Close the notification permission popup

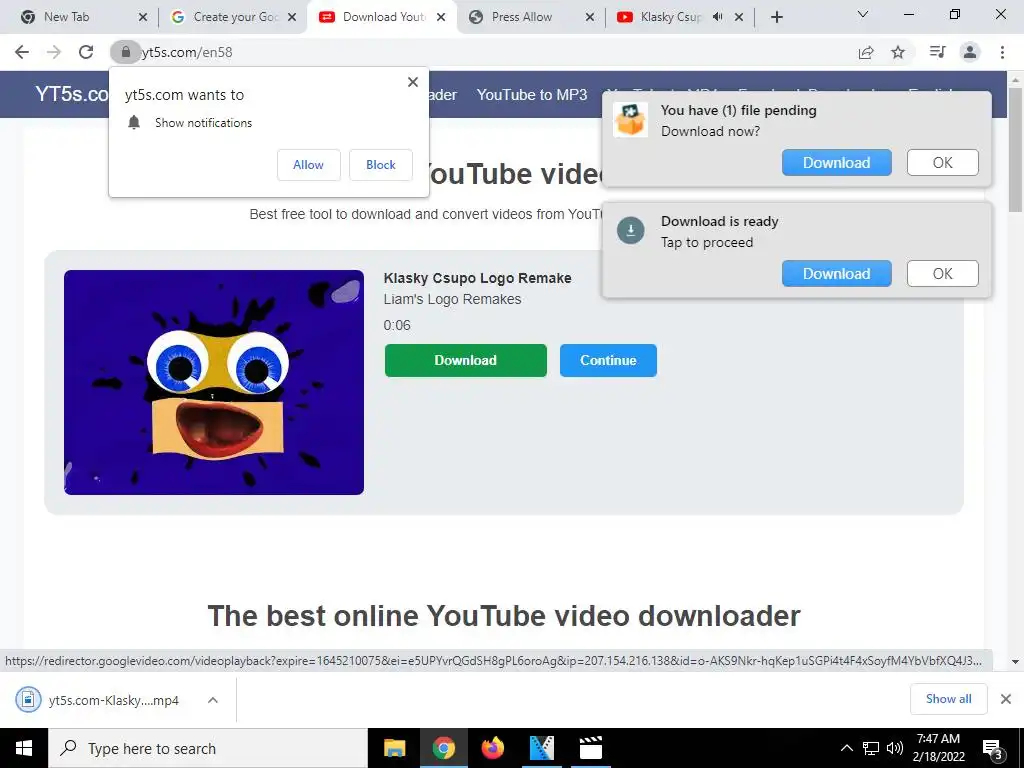point(413,82)
